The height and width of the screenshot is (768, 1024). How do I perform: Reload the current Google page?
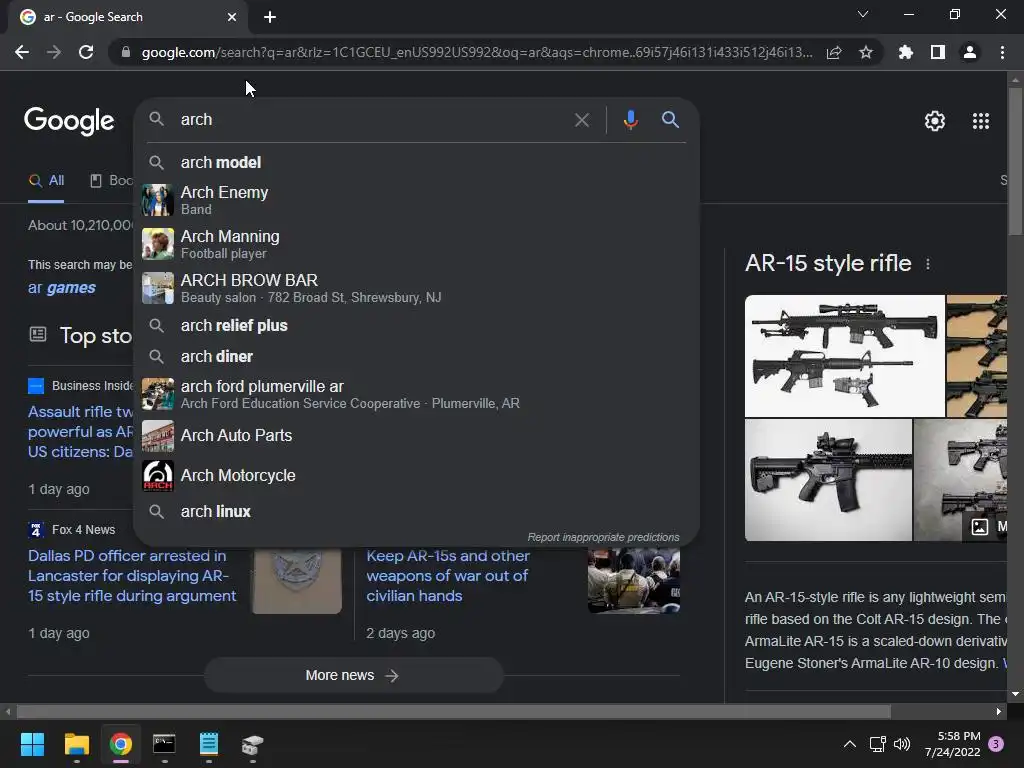click(x=86, y=52)
